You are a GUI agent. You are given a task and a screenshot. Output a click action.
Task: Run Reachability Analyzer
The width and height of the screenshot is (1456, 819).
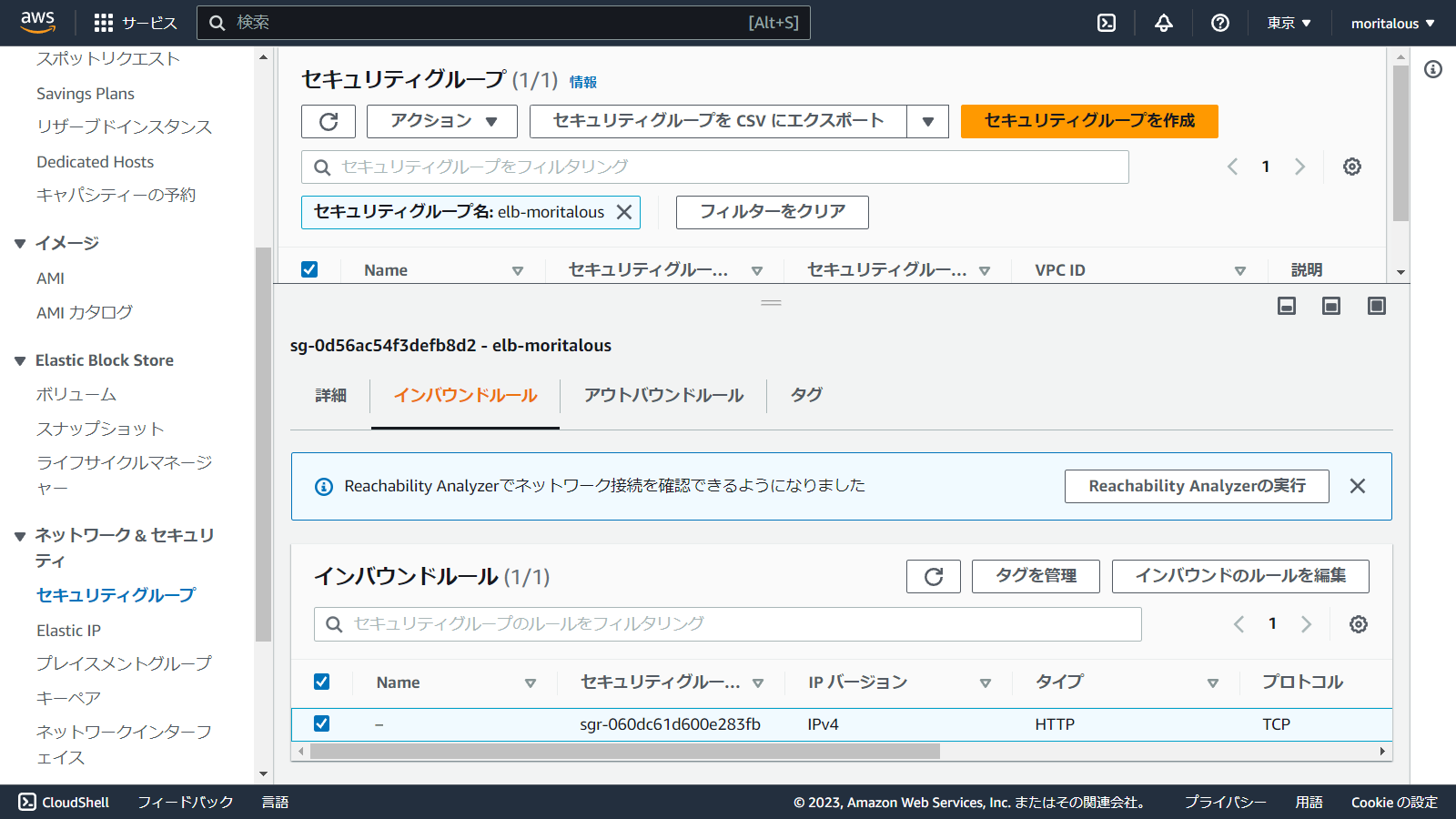(x=1196, y=485)
